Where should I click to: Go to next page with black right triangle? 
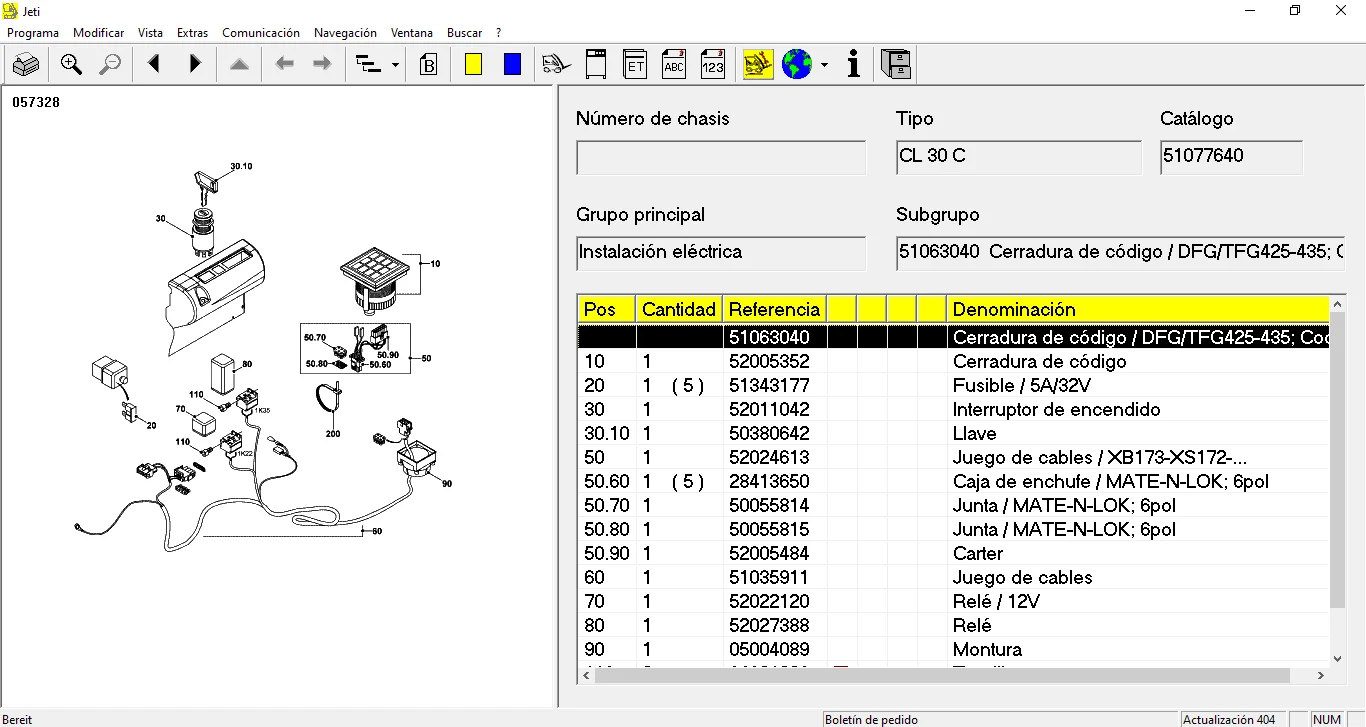pyautogui.click(x=195, y=65)
